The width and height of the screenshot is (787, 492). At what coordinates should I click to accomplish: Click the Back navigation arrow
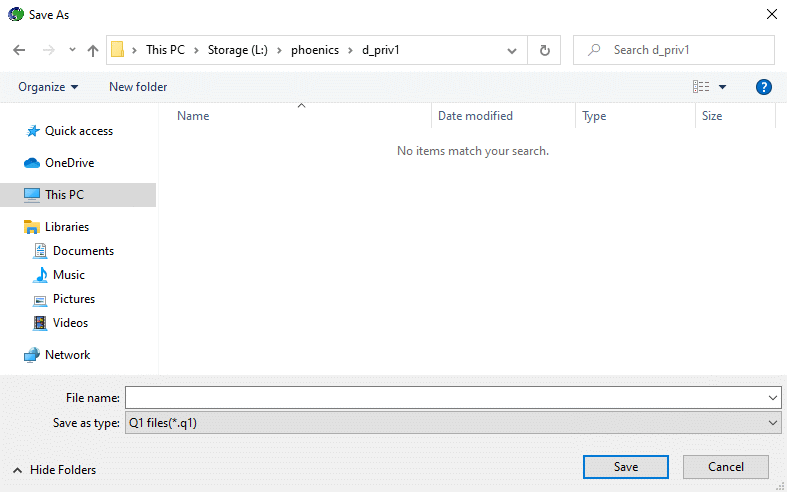tap(19, 50)
